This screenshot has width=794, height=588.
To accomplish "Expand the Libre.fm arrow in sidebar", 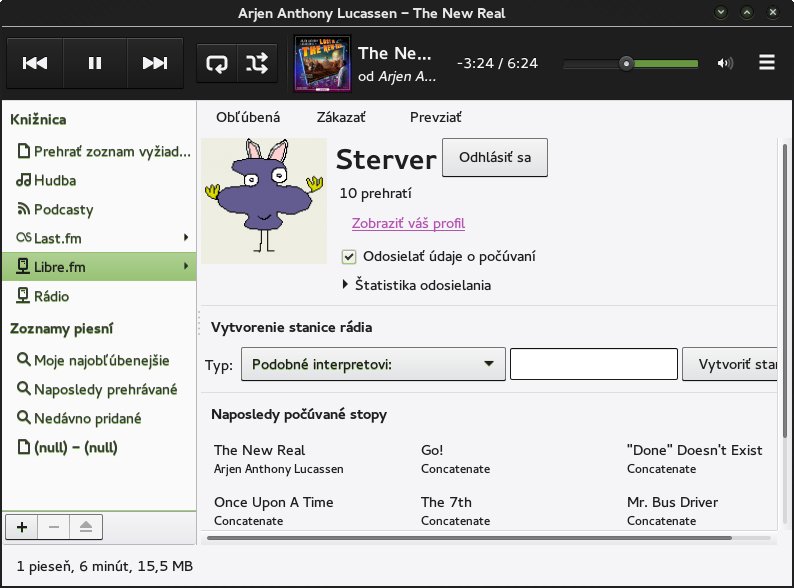I will 186,266.
